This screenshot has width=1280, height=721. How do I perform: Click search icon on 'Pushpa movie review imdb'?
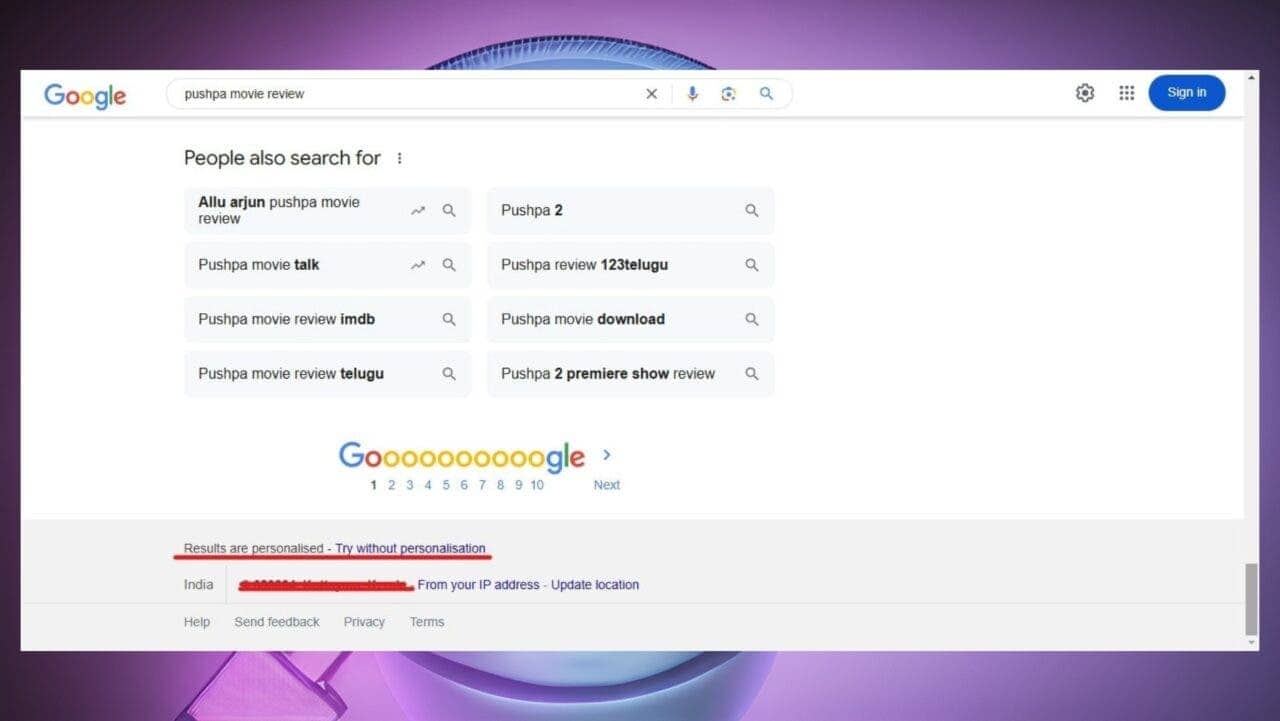pyautogui.click(x=449, y=319)
